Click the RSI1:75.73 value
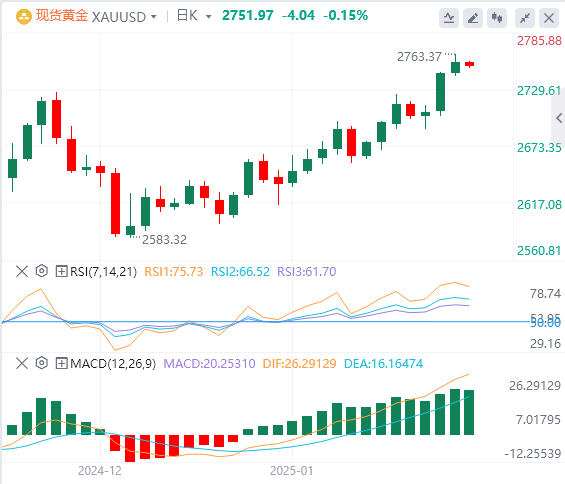This screenshot has width=565, height=484. pyautogui.click(x=174, y=271)
